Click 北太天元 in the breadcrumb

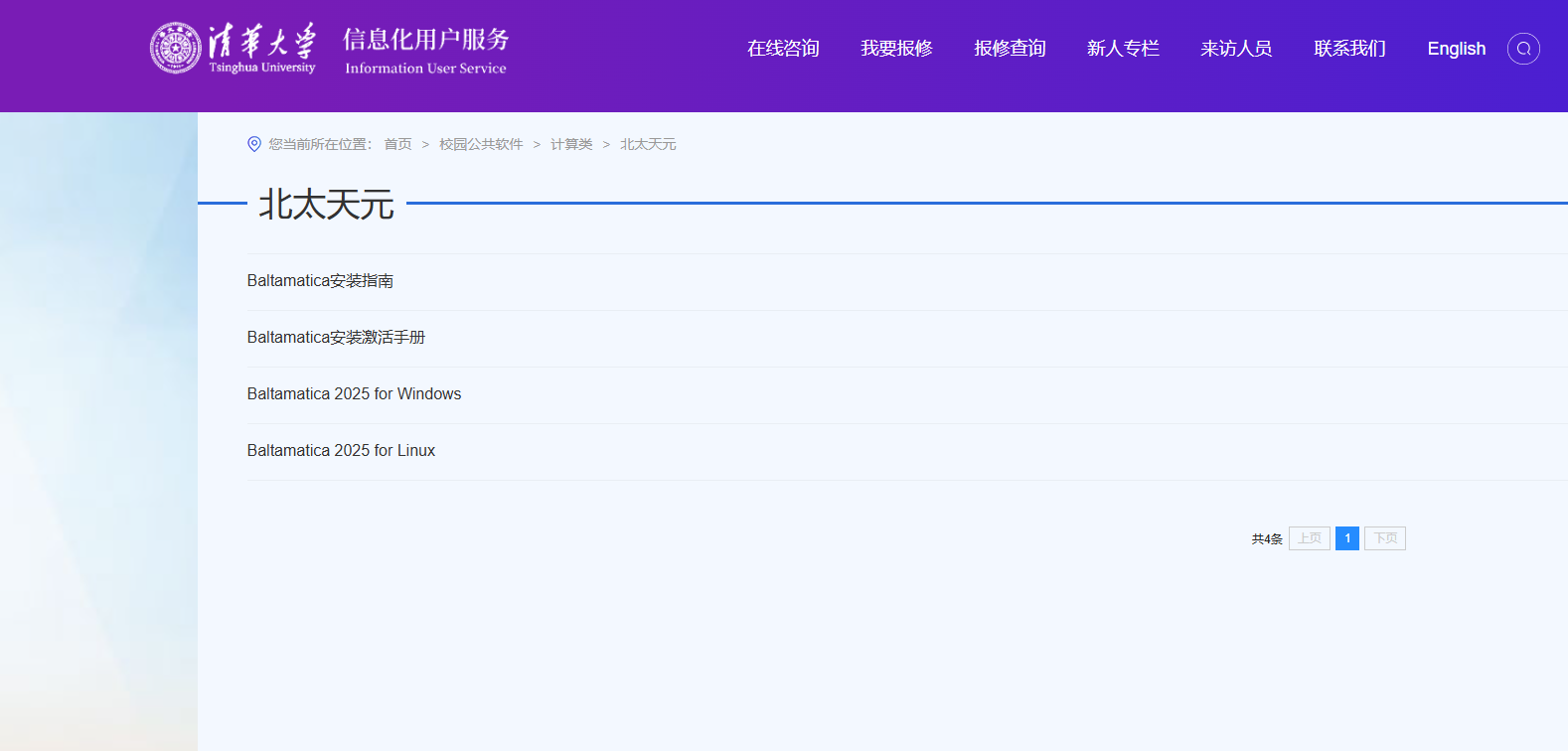coord(648,144)
